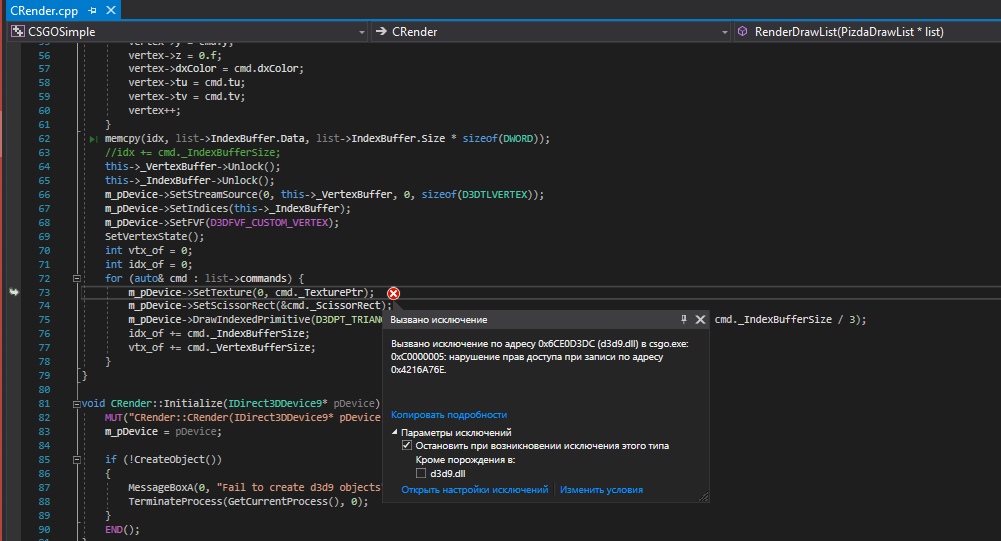Check the d3d9.dll exclusion checkbox
Viewport: 1001px width, 541px height.
[x=421, y=473]
